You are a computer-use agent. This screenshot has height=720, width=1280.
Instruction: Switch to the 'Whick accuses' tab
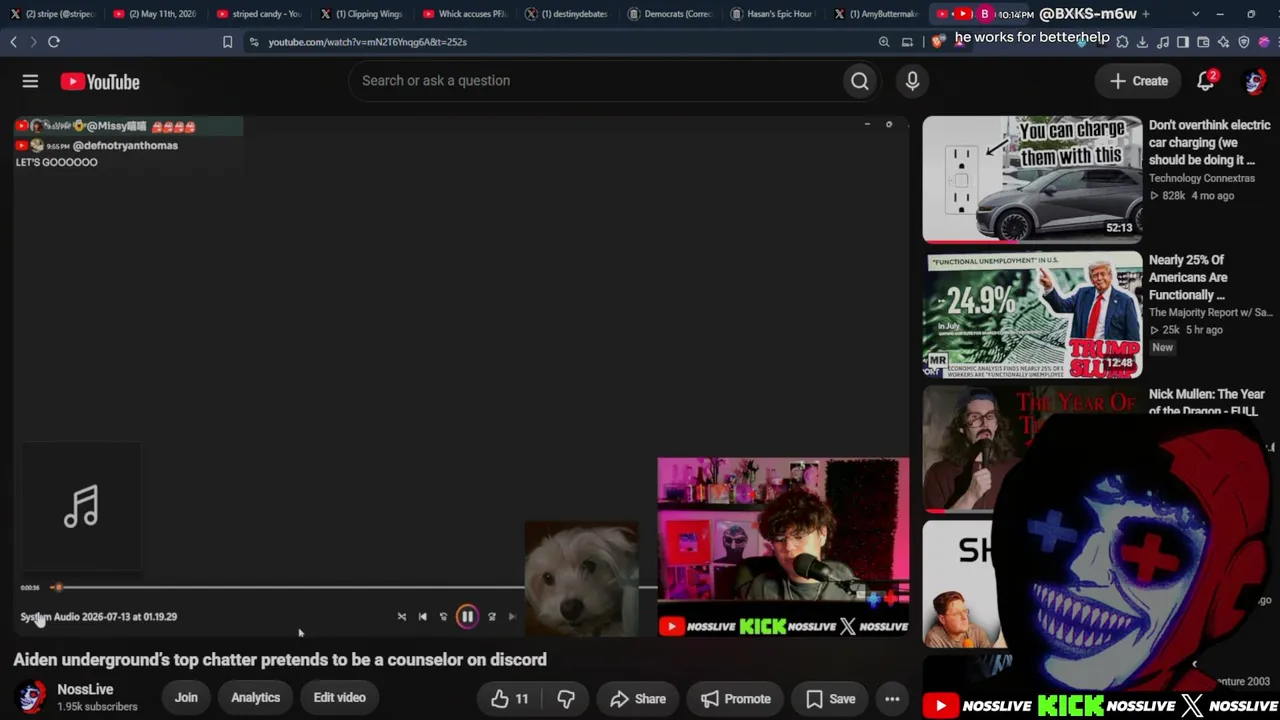[465, 14]
